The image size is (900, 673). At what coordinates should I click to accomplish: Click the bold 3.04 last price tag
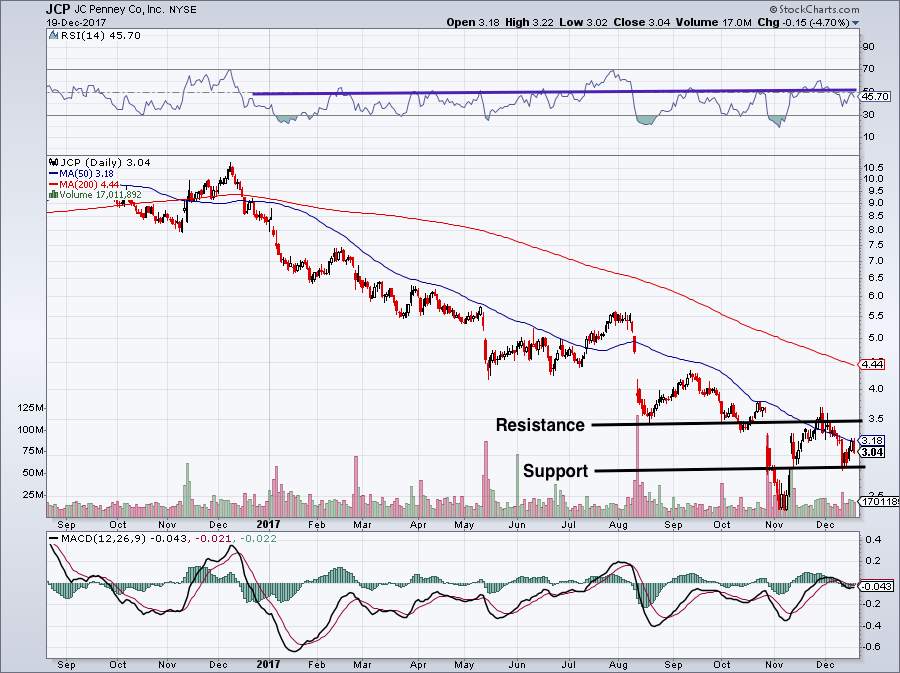coord(872,452)
